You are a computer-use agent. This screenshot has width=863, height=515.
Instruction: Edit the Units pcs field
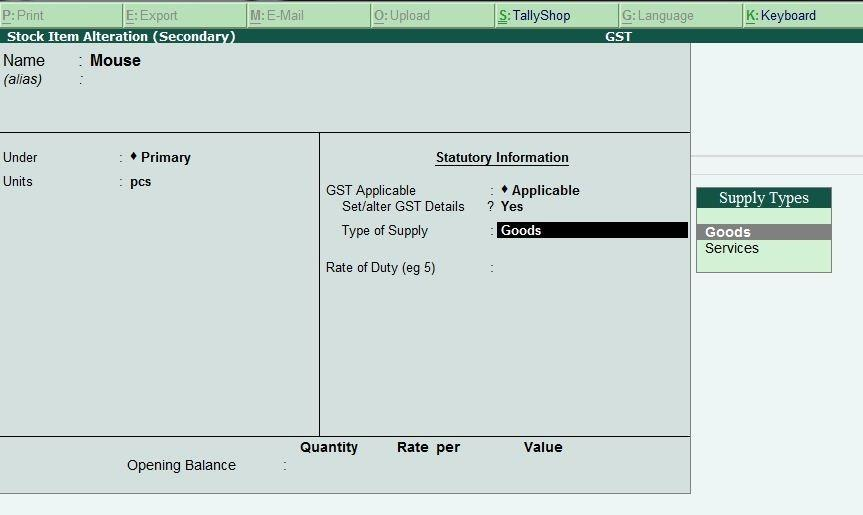click(141, 182)
